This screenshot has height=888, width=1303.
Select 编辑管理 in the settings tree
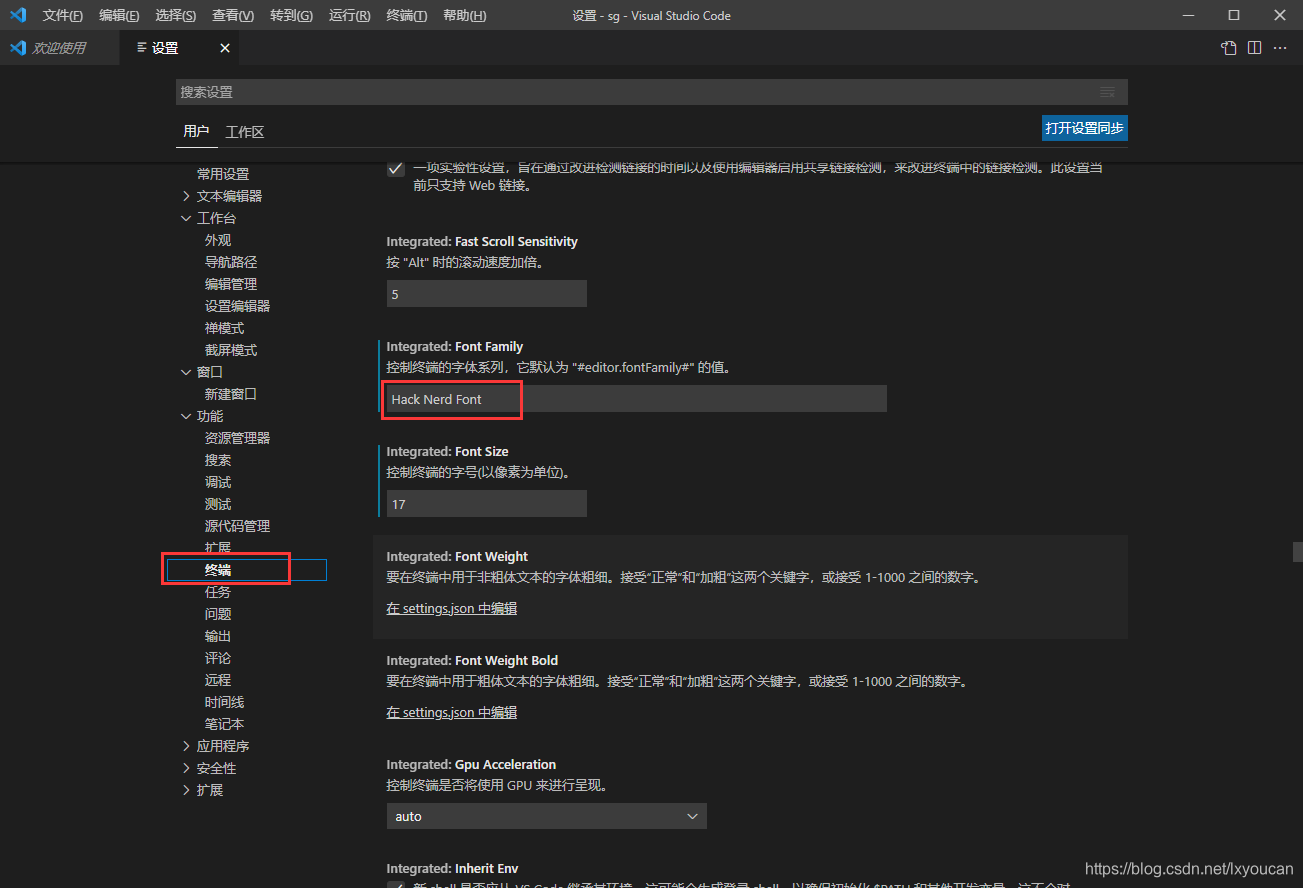[231, 284]
